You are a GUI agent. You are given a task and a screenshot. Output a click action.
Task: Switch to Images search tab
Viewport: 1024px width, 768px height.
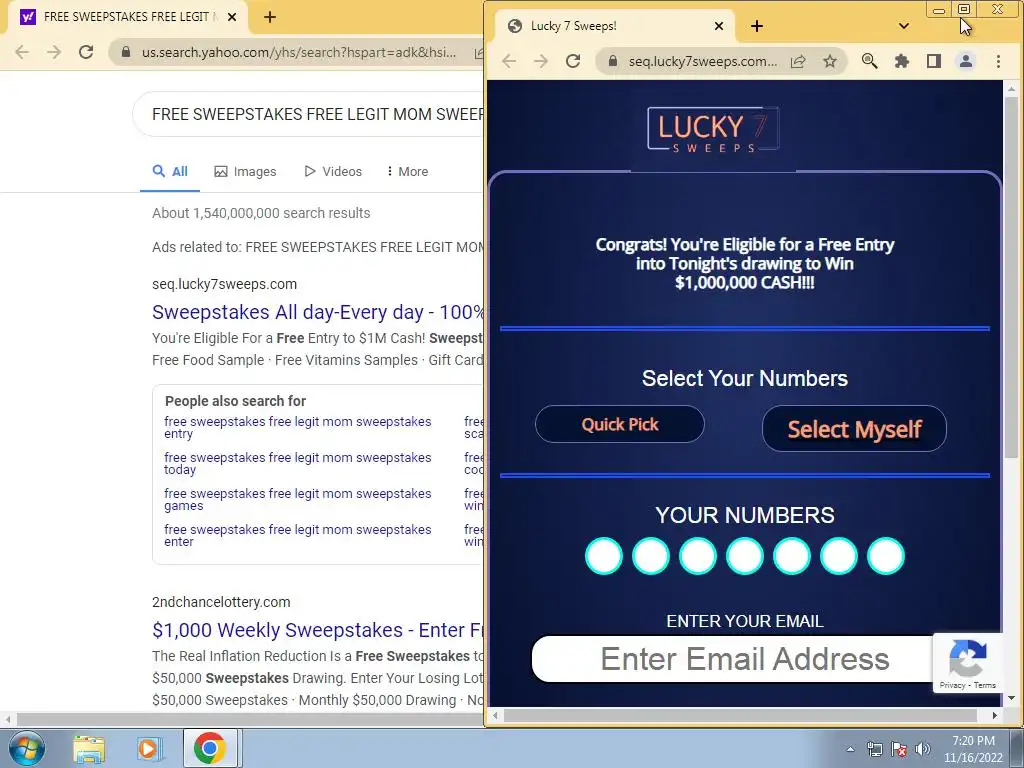click(246, 172)
